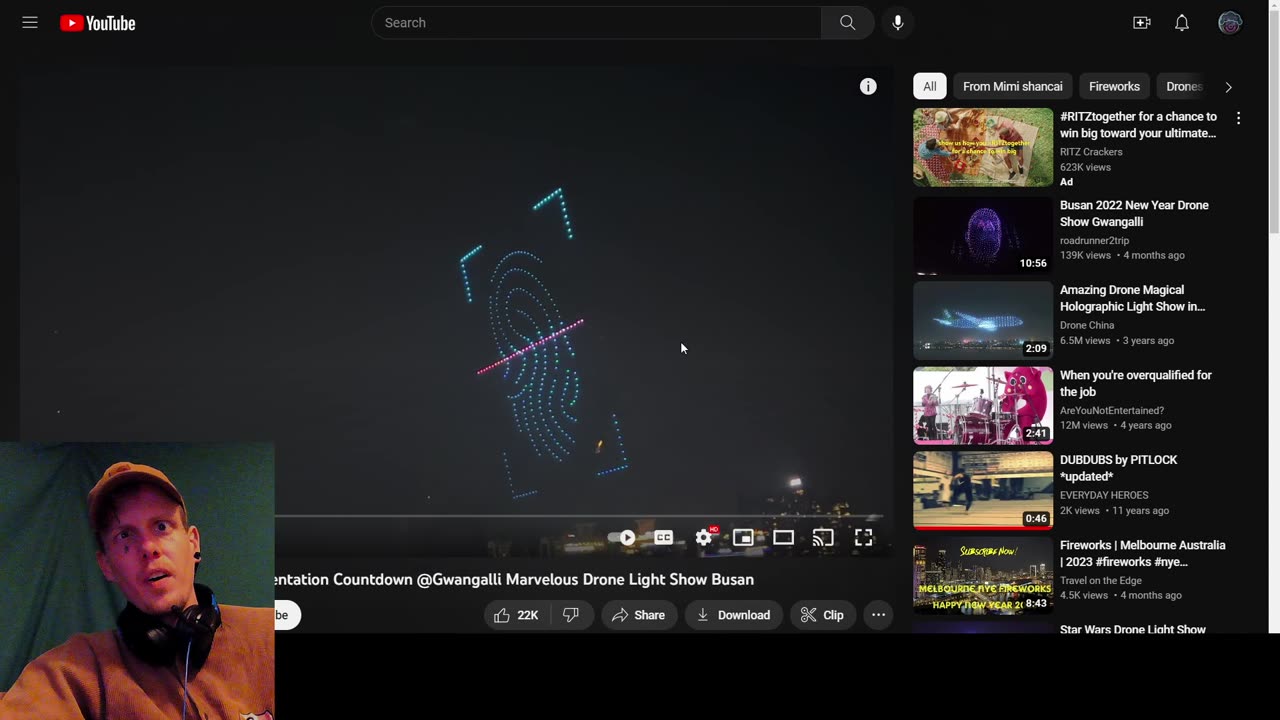Like the video with 22K likes

click(x=517, y=615)
